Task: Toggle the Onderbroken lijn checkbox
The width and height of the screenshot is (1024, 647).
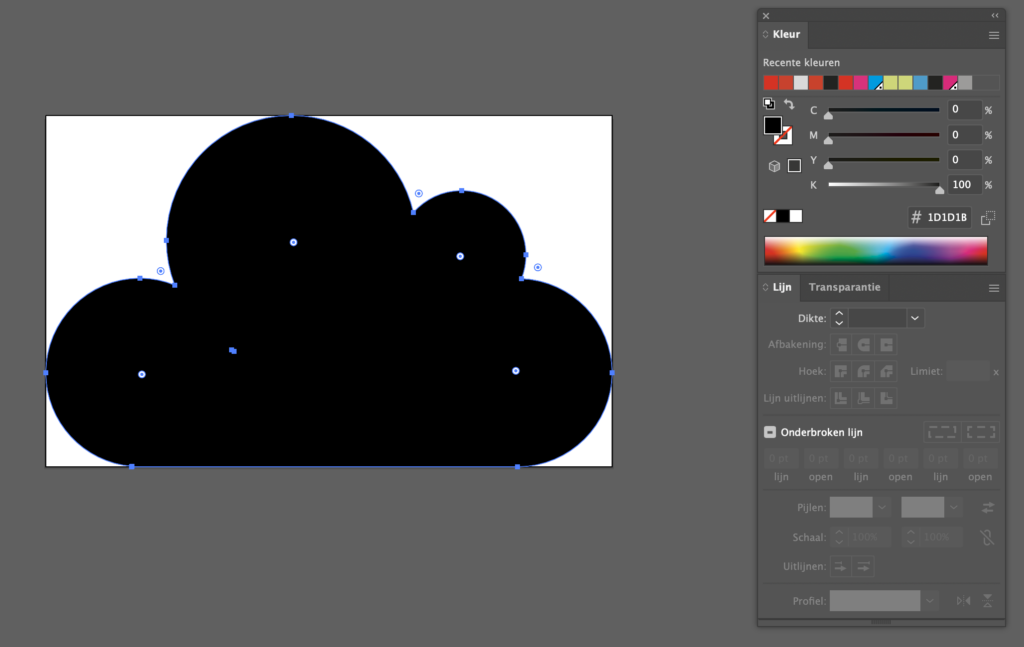Action: (770, 432)
